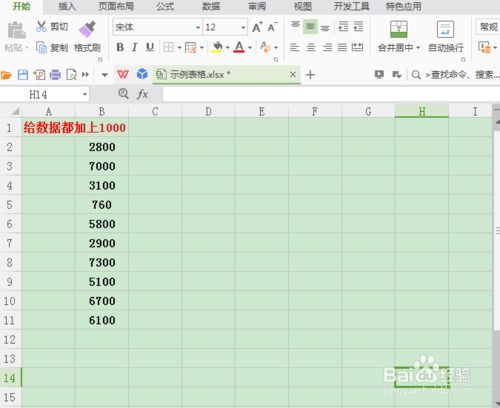
Task: Click the print icon
Action: tap(55, 75)
